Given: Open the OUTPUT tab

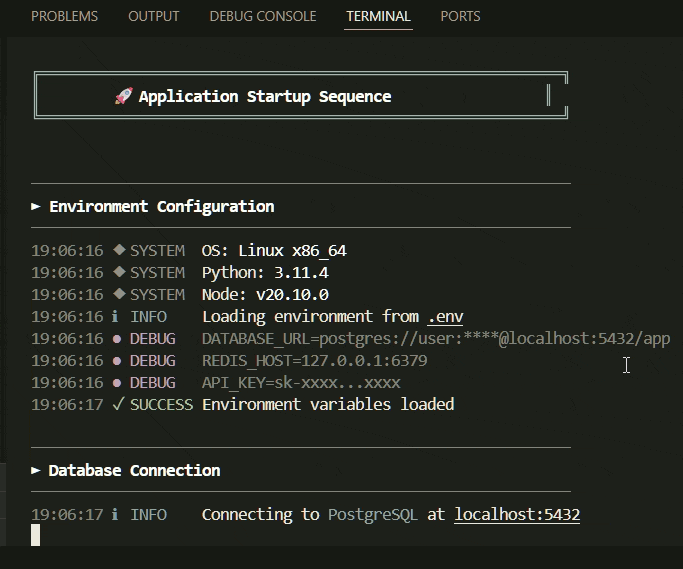Looking at the screenshot, I should click(154, 16).
